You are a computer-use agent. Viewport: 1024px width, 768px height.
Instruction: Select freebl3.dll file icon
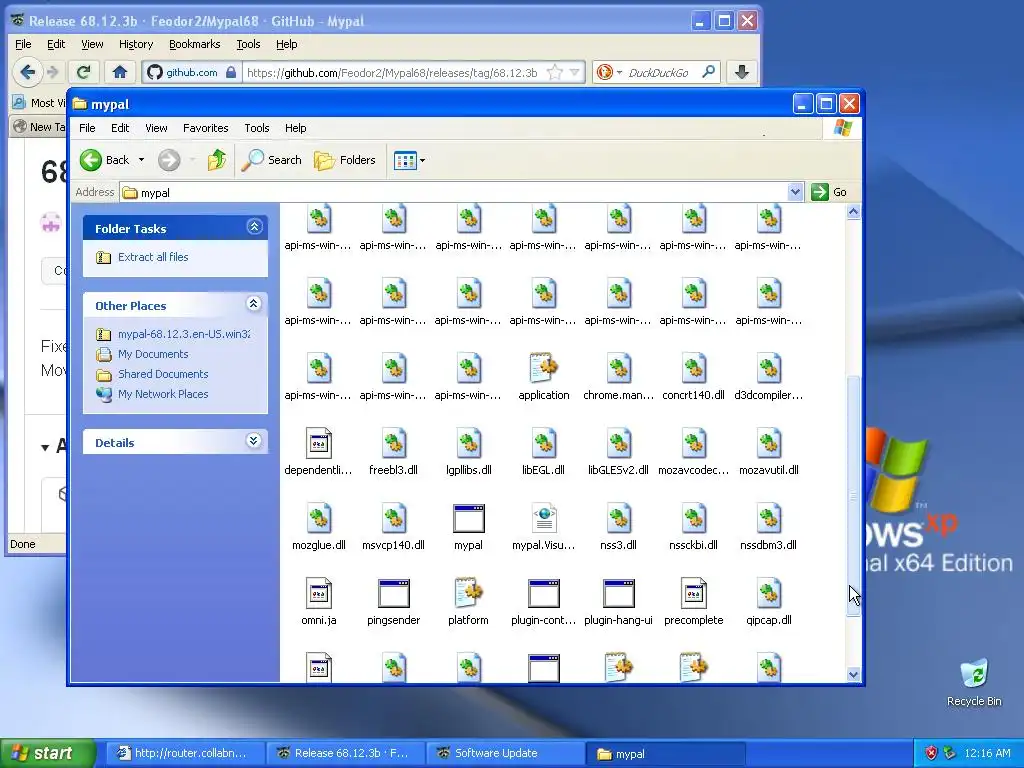pyautogui.click(x=394, y=443)
